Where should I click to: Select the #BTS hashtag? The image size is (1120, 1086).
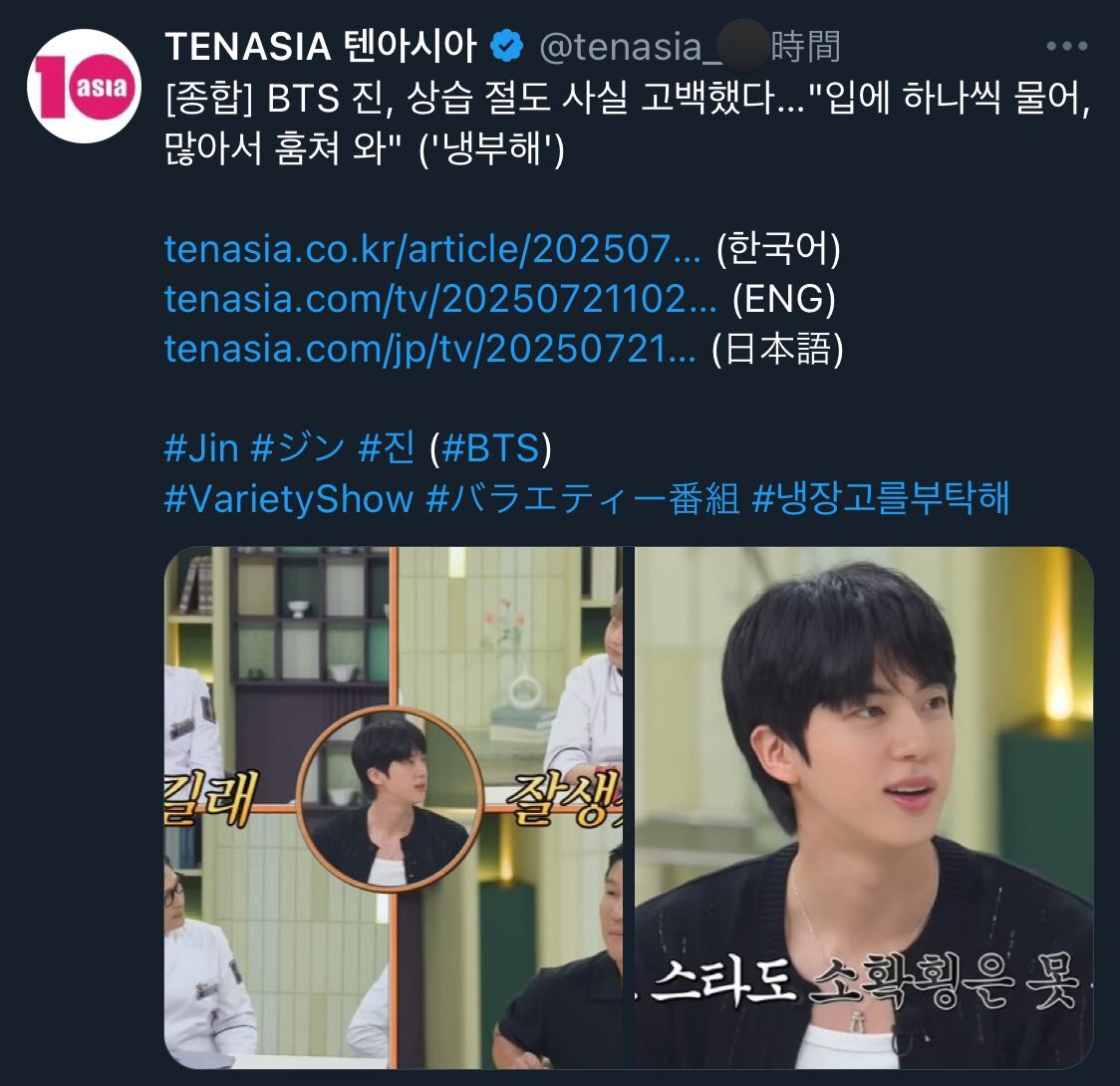[490, 448]
